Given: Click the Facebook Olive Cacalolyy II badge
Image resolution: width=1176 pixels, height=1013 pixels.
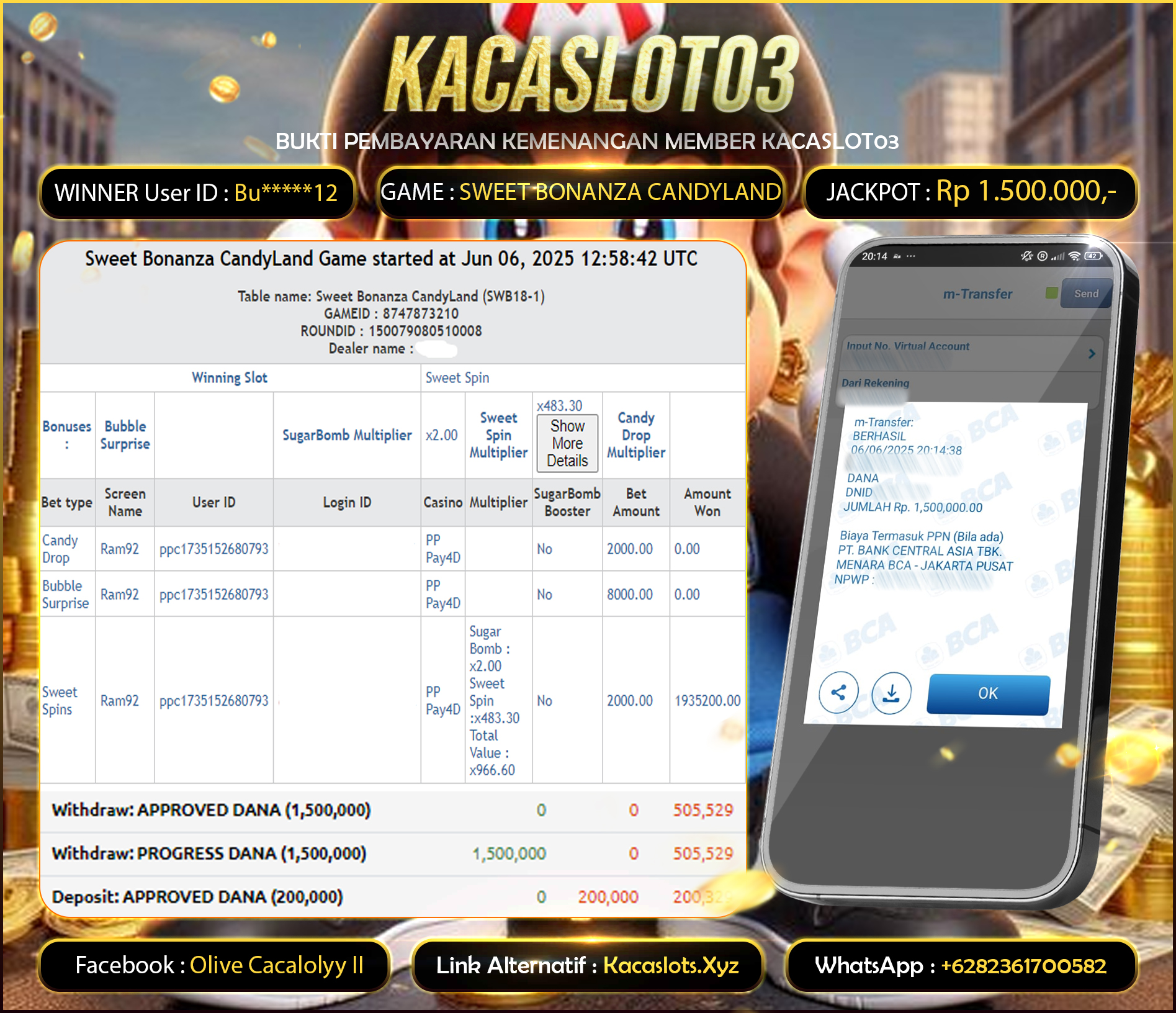Looking at the screenshot, I should (215, 966).
